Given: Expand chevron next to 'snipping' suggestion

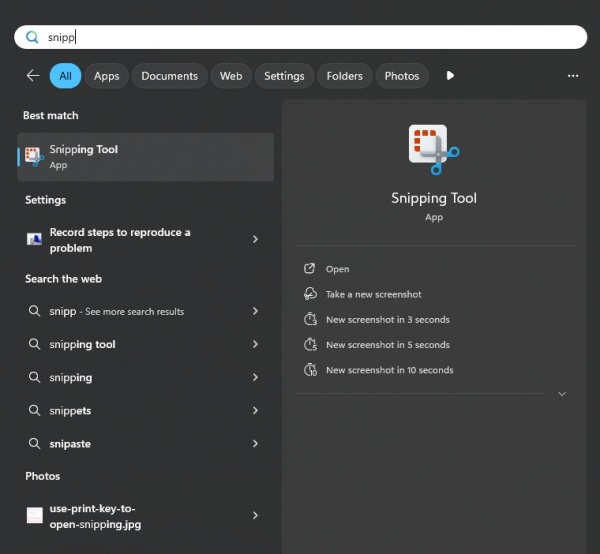Looking at the screenshot, I should tap(255, 377).
